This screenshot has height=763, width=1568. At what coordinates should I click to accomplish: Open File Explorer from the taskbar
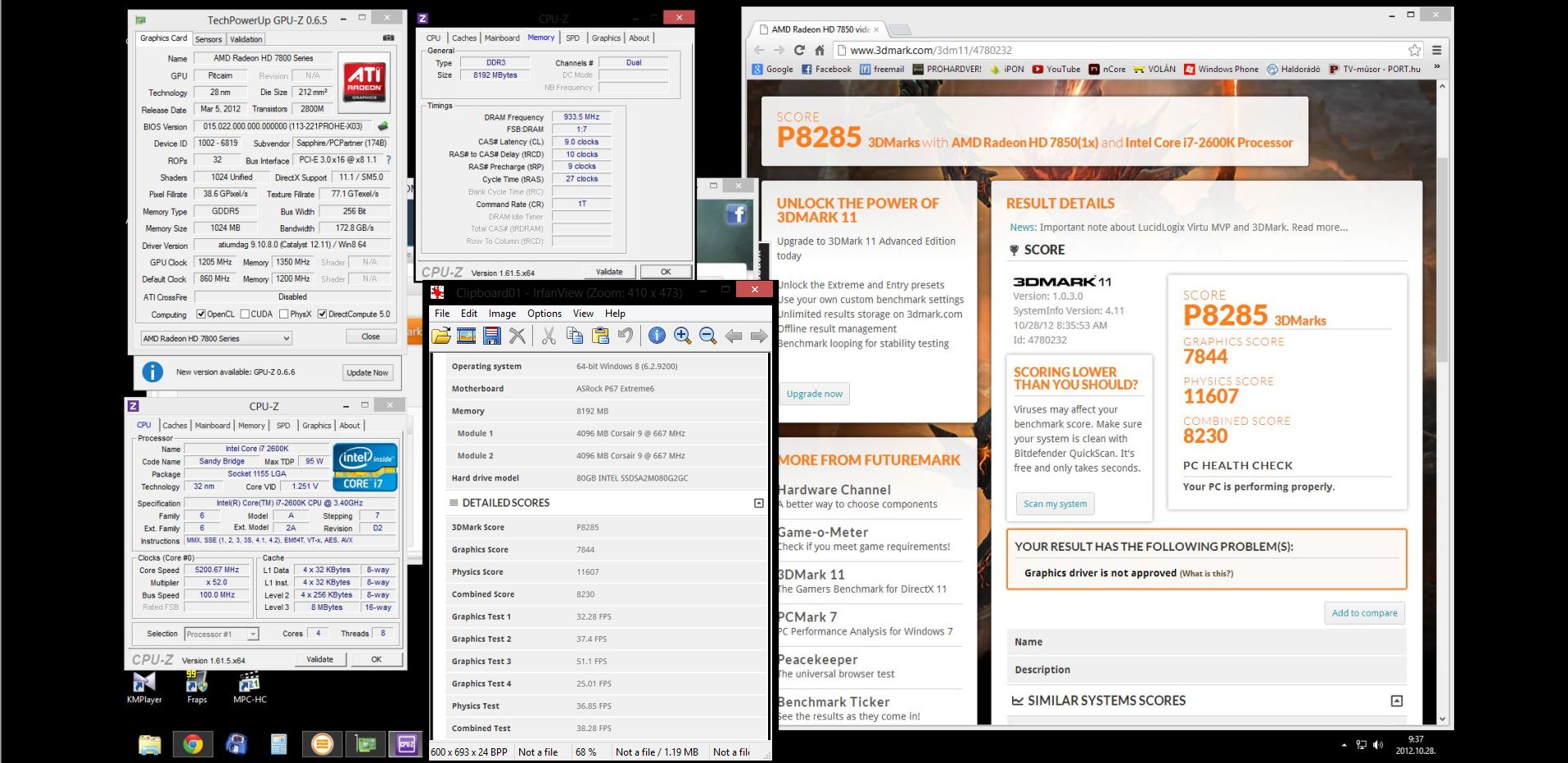coord(150,743)
